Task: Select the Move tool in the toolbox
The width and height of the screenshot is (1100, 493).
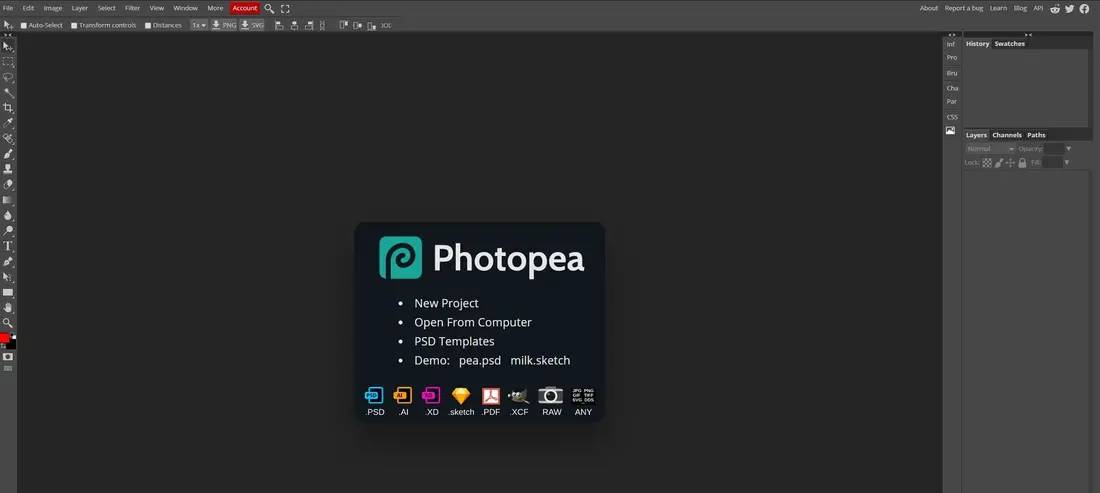Action: pos(8,46)
